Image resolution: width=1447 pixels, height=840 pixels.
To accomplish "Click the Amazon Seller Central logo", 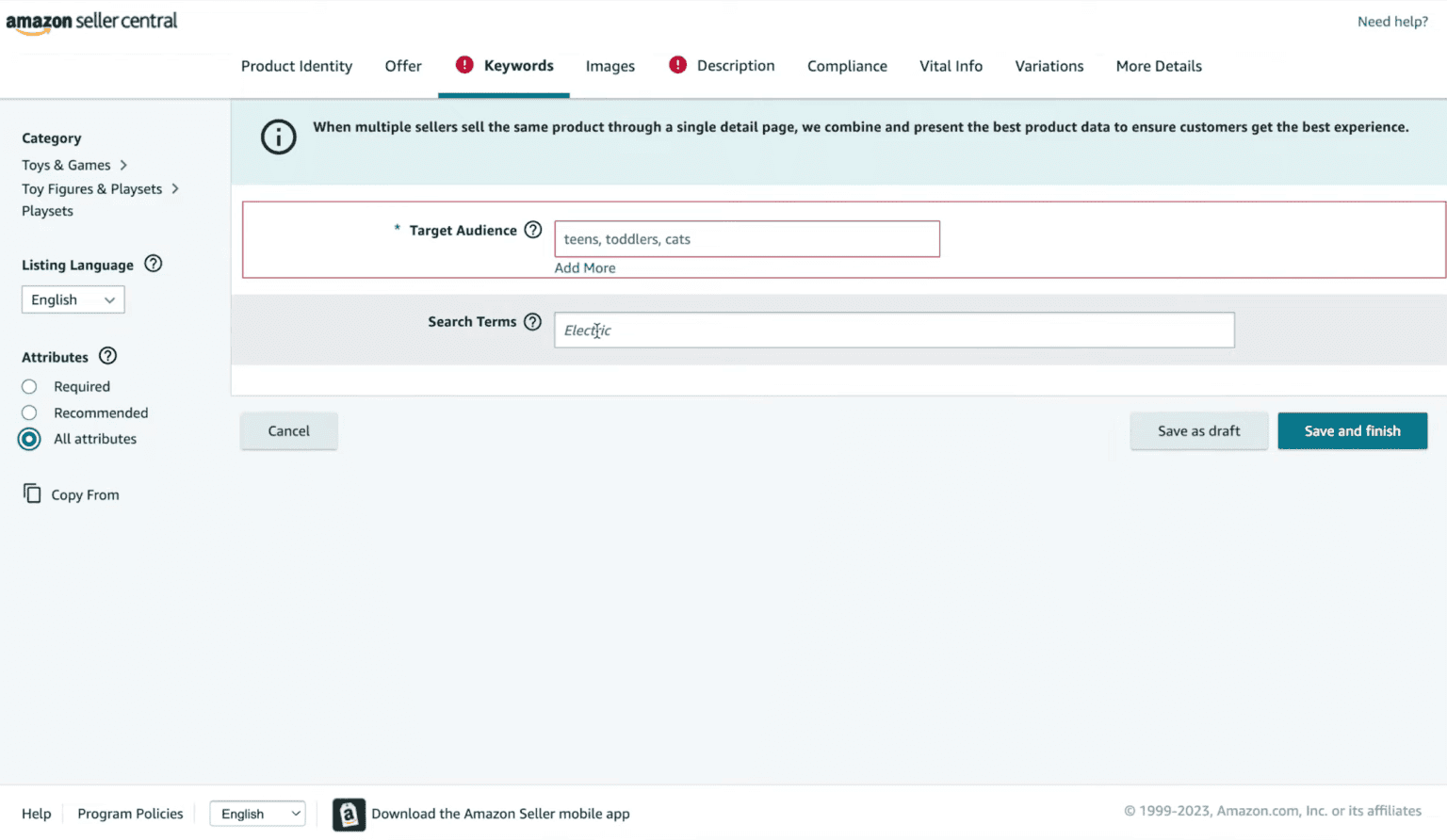I will [91, 22].
